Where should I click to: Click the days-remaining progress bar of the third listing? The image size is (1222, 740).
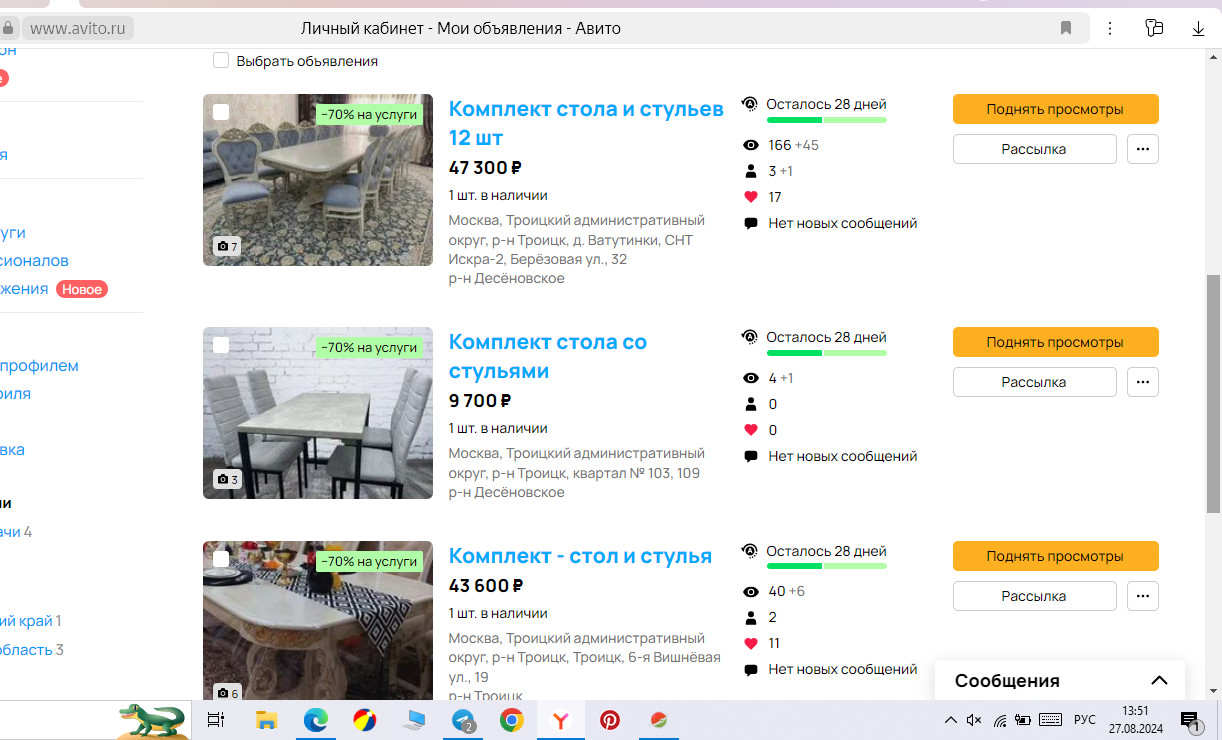[826, 567]
